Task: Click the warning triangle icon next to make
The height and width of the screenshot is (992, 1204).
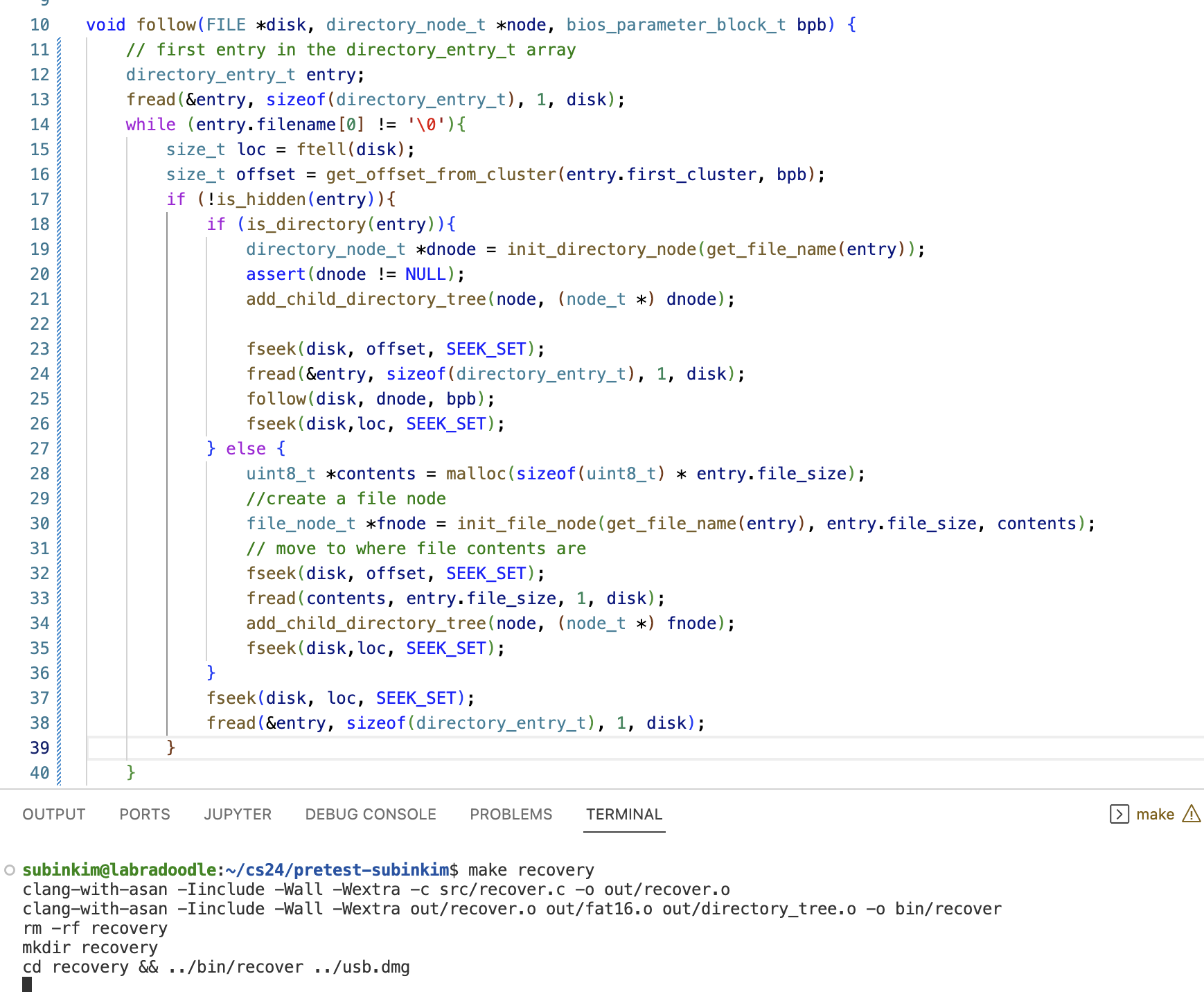Action: (1191, 814)
